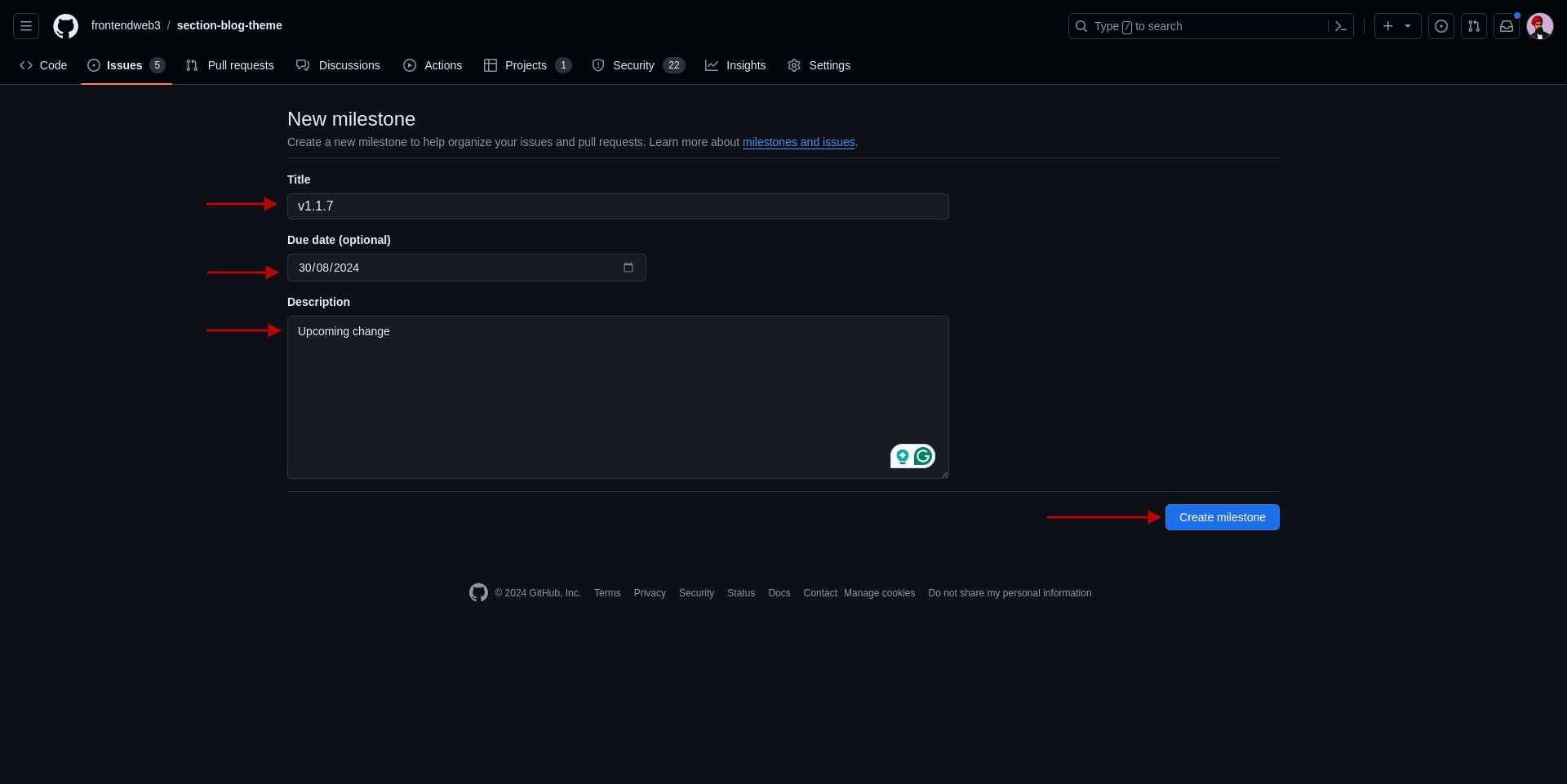Viewport: 1567px width, 784px height.
Task: Switch to the Issues tab
Action: [x=127, y=65]
